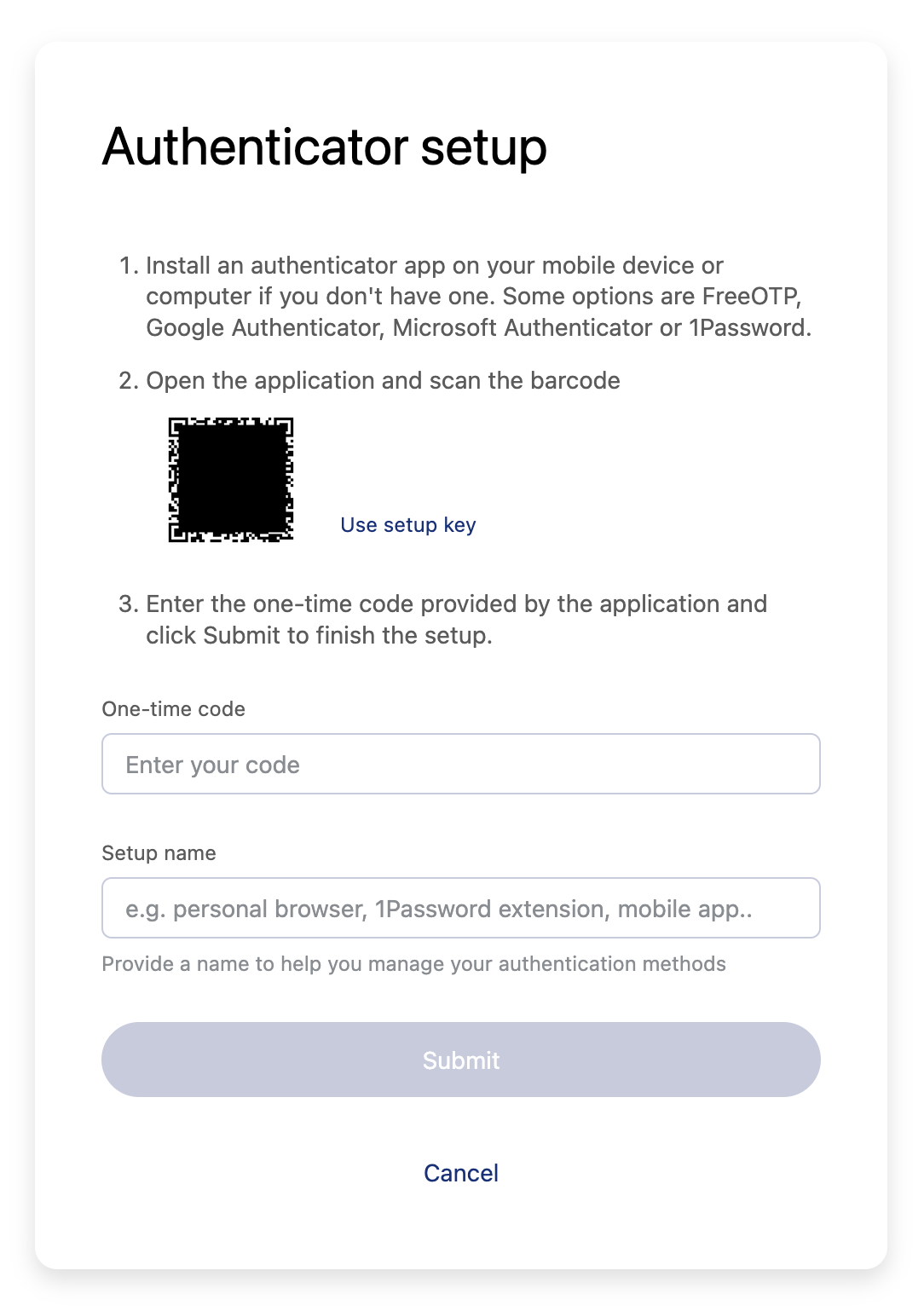Screen dimensions: 924x1311
Task: Click the "Open the application and scan" instruction
Action: point(383,380)
